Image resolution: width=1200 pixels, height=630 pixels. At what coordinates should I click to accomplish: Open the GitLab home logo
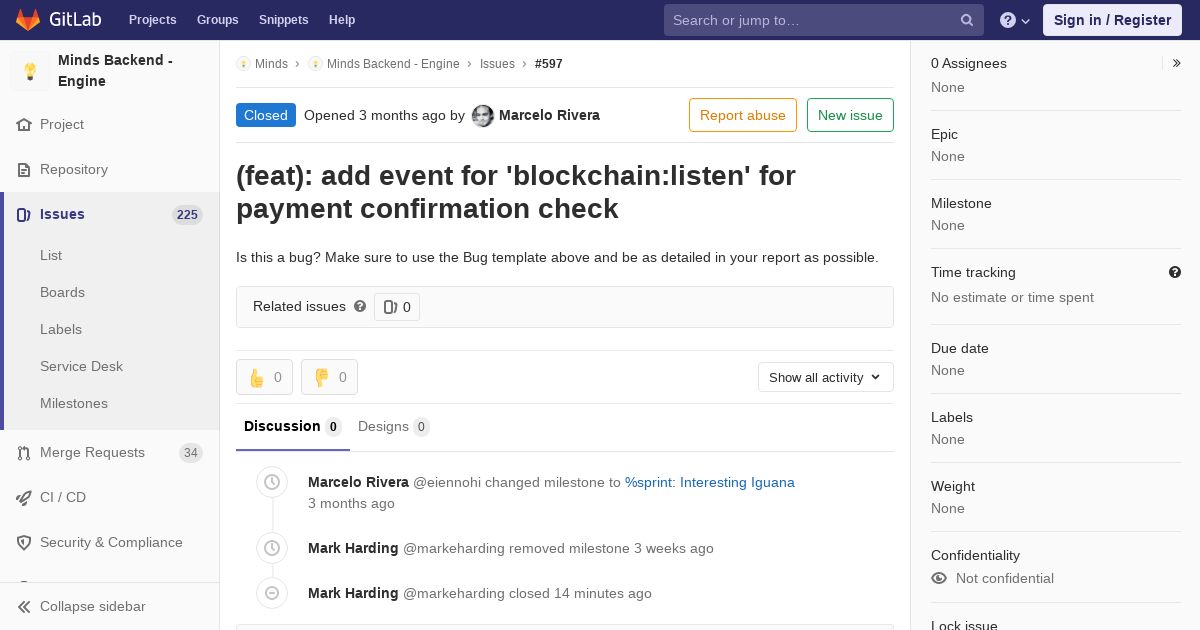(58, 20)
